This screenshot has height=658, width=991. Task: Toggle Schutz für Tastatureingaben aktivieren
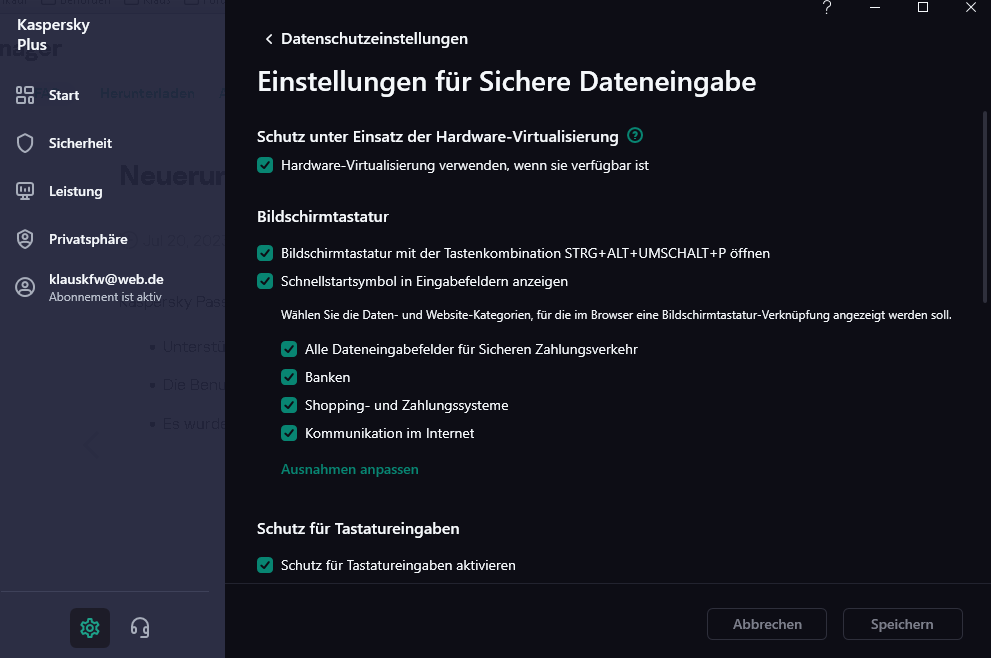(265, 565)
